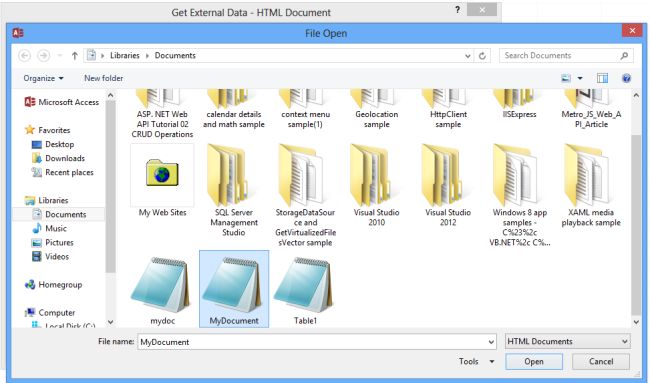Screen dimensions: 650x383
Task: Change your view icon button
Action: coord(566,78)
